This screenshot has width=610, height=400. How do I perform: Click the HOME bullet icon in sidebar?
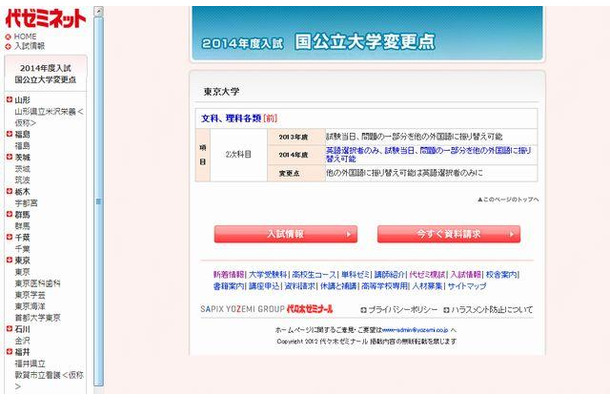point(8,37)
